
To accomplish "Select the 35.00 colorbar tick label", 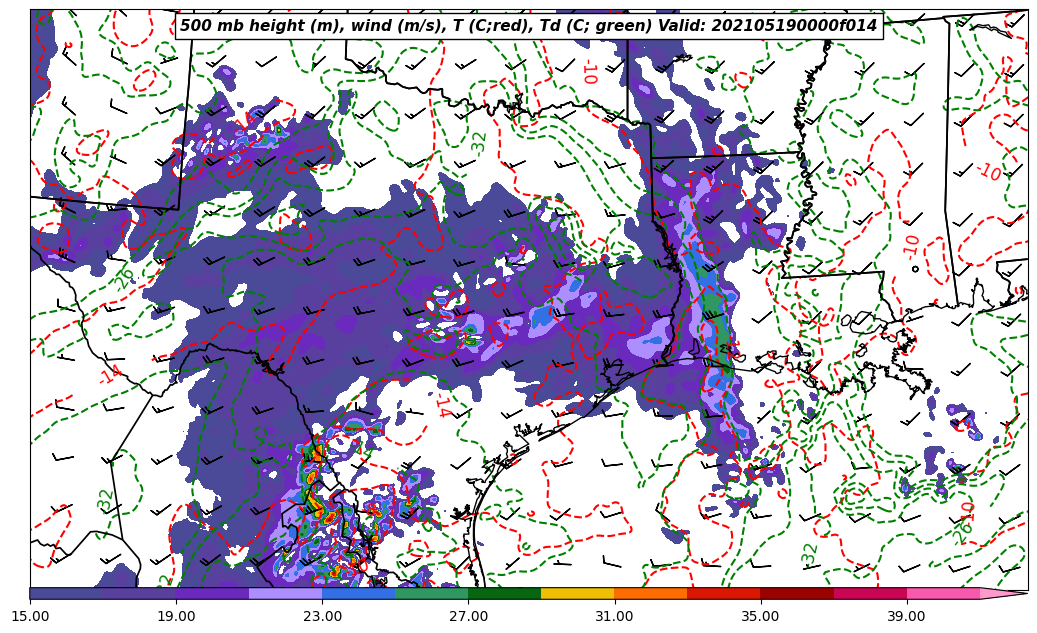I will 760,615.
